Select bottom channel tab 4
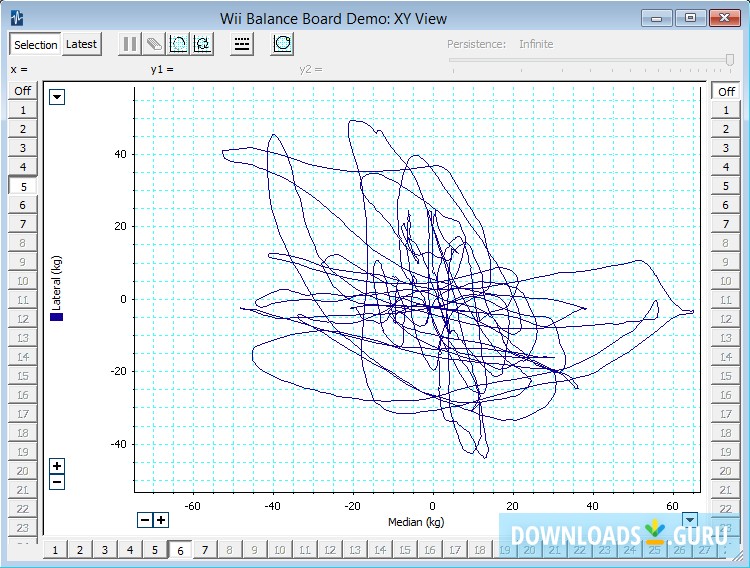This screenshot has width=750, height=568. click(x=130, y=550)
